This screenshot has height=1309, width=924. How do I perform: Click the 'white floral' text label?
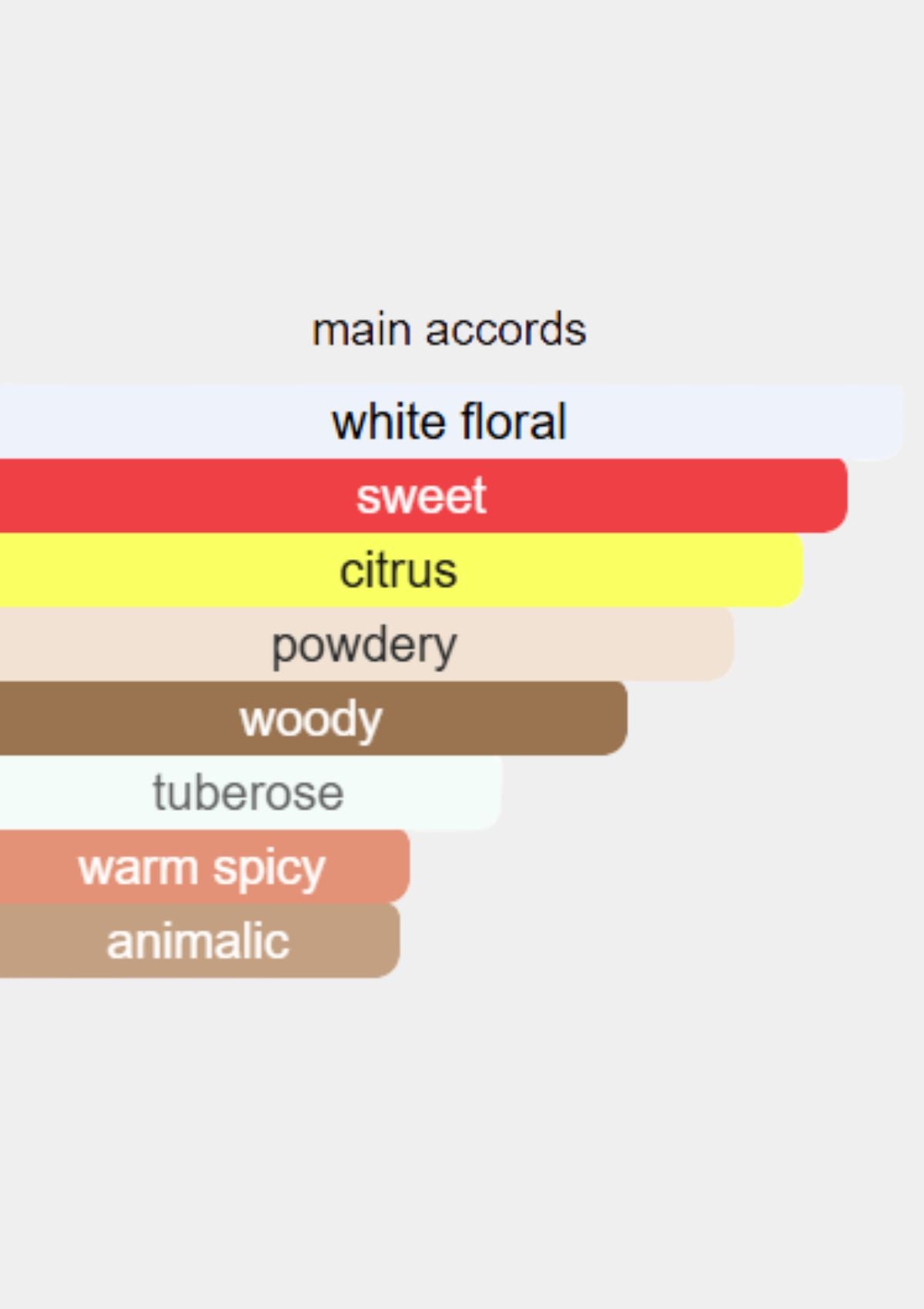tap(449, 422)
